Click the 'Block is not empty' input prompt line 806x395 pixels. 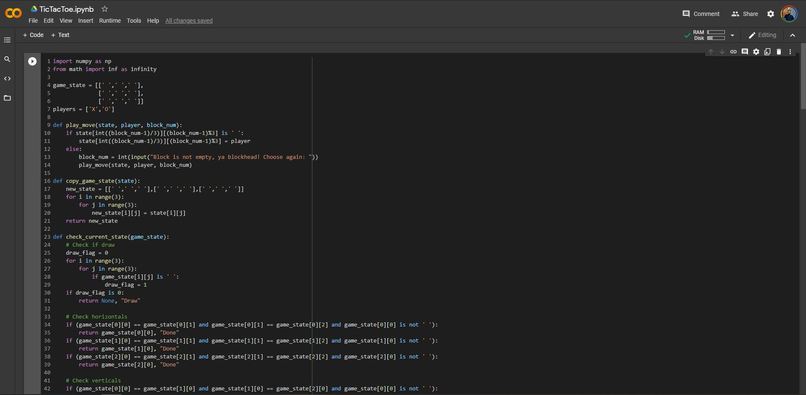click(x=198, y=157)
